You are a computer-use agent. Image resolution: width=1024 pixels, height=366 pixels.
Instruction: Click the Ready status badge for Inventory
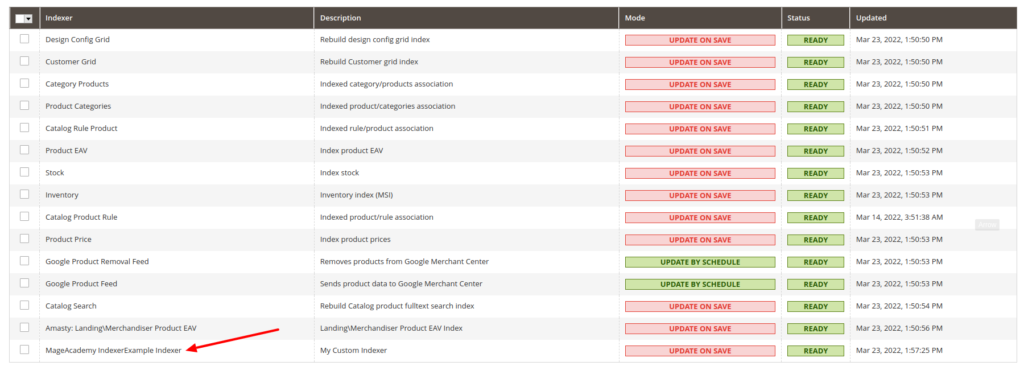click(x=816, y=195)
